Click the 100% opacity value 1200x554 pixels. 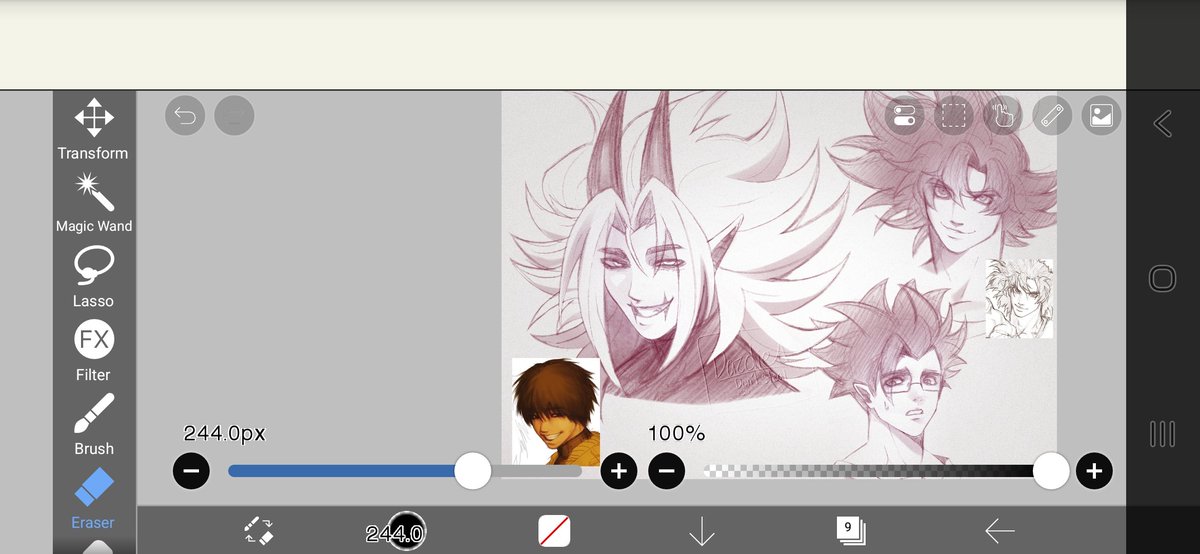[676, 434]
